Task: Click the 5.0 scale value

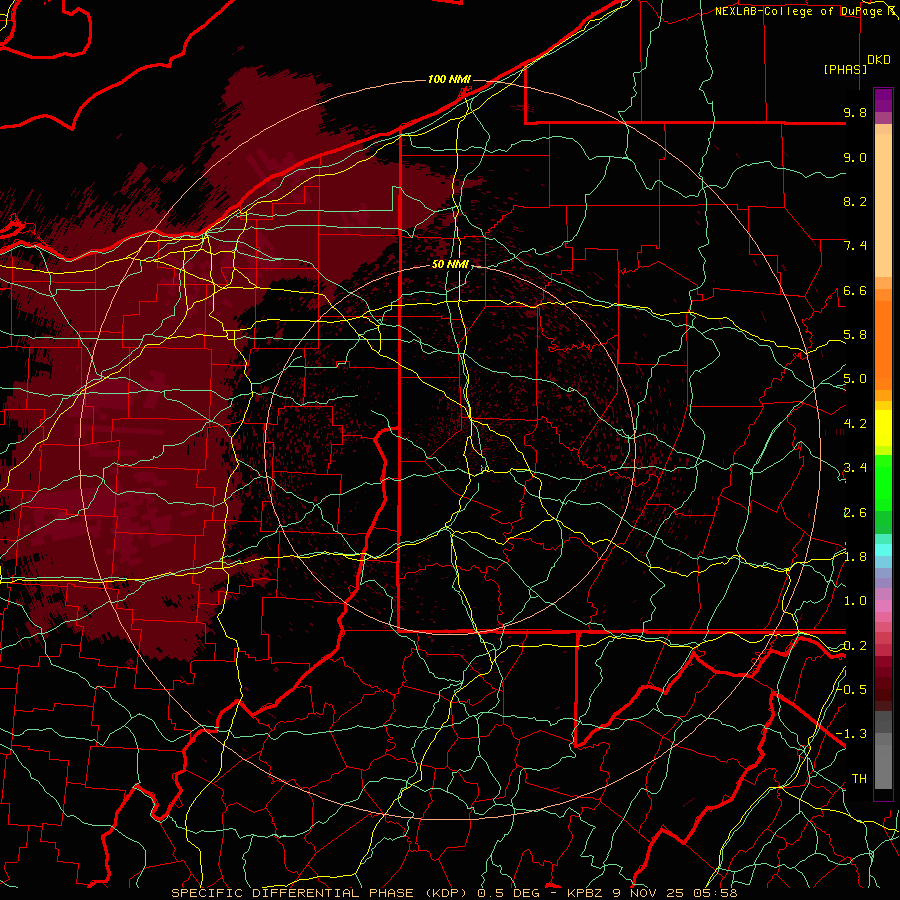Action: (855, 379)
